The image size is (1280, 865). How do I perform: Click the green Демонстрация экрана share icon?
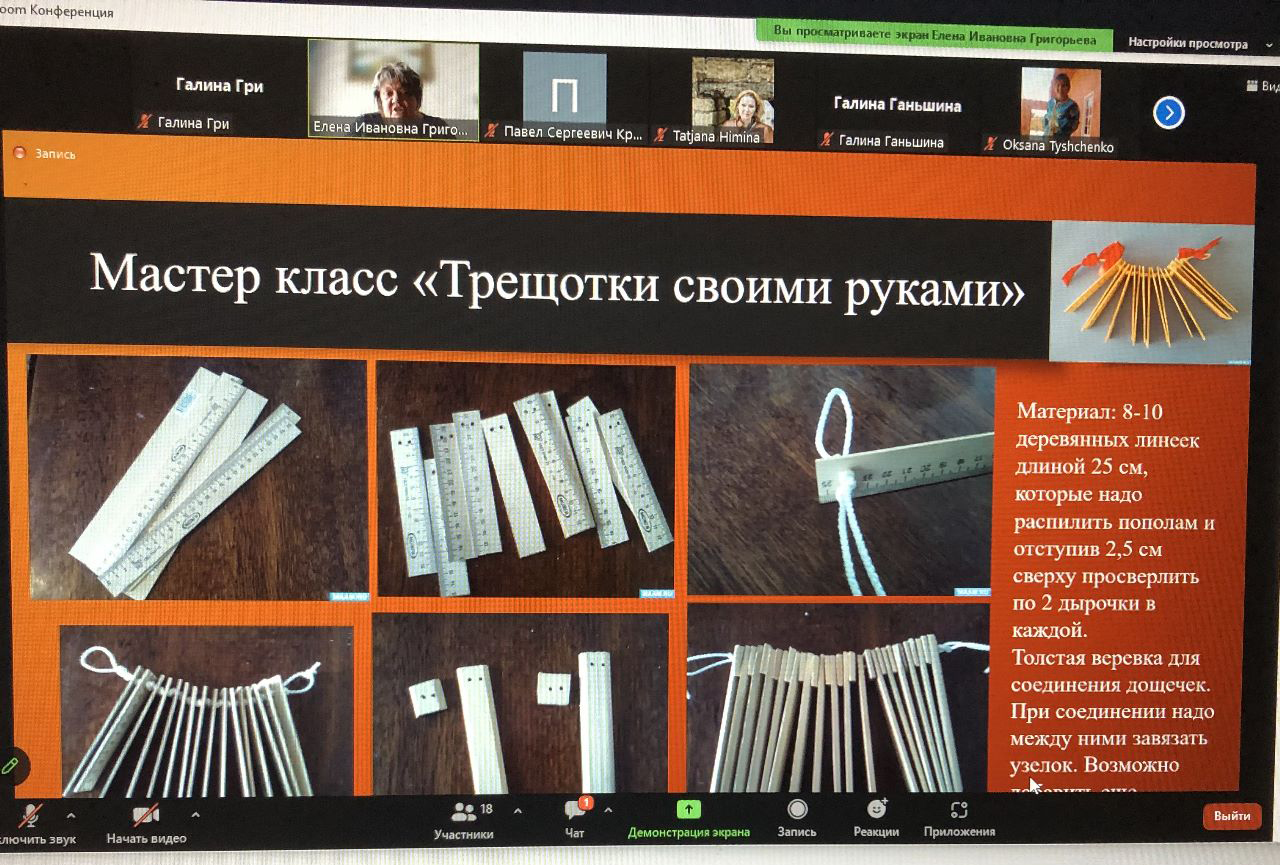coord(688,810)
